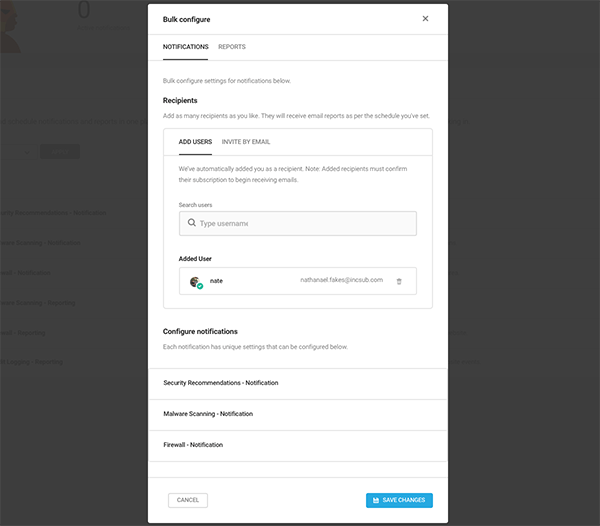600x526 pixels.
Task: Click the Configure notifications heading
Action: point(200,332)
